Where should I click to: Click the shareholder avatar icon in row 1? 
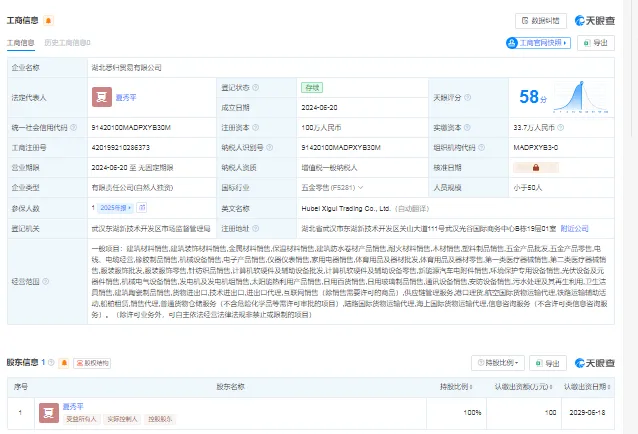tap(49, 413)
